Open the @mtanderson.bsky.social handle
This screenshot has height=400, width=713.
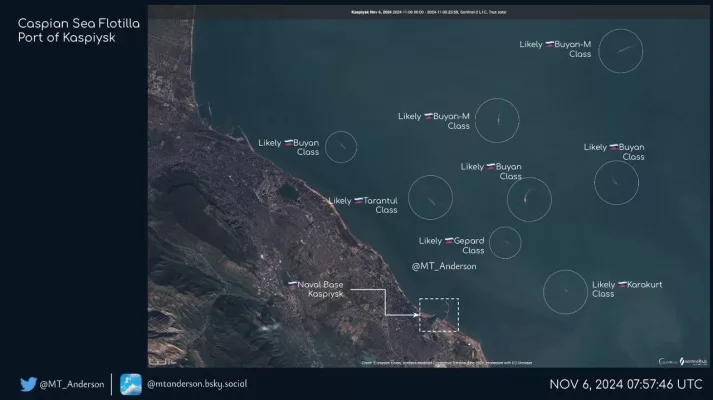[x=197, y=384]
